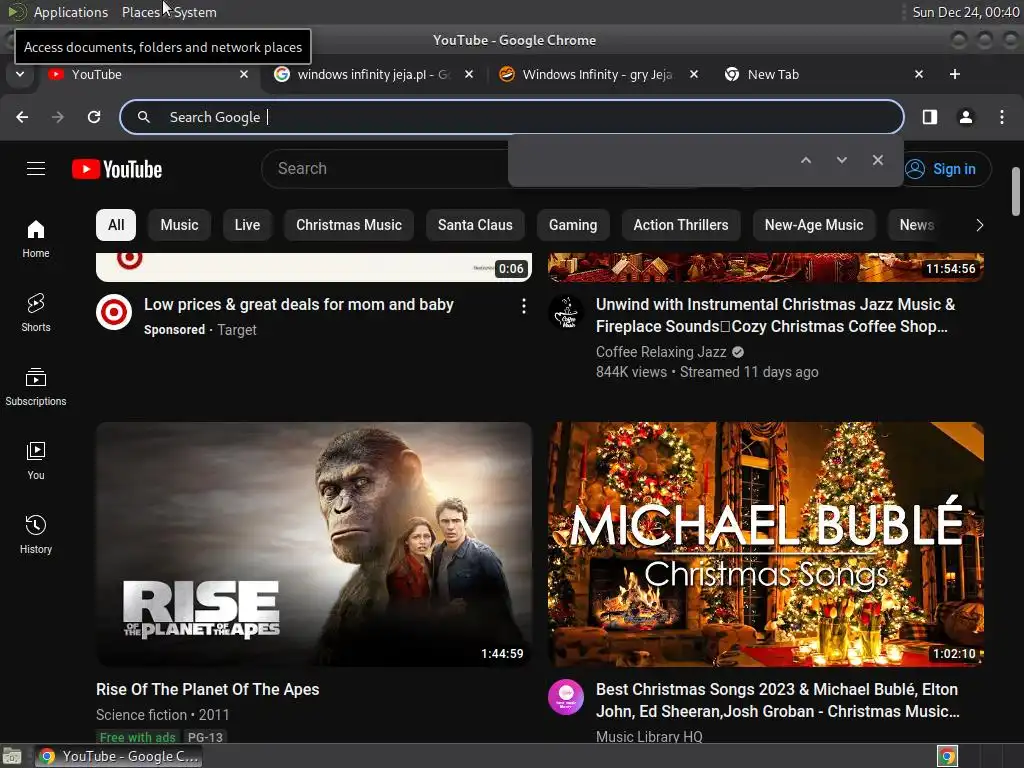The height and width of the screenshot is (768, 1024).
Task: Click Music Library HQ channel avatar
Action: tap(566, 697)
